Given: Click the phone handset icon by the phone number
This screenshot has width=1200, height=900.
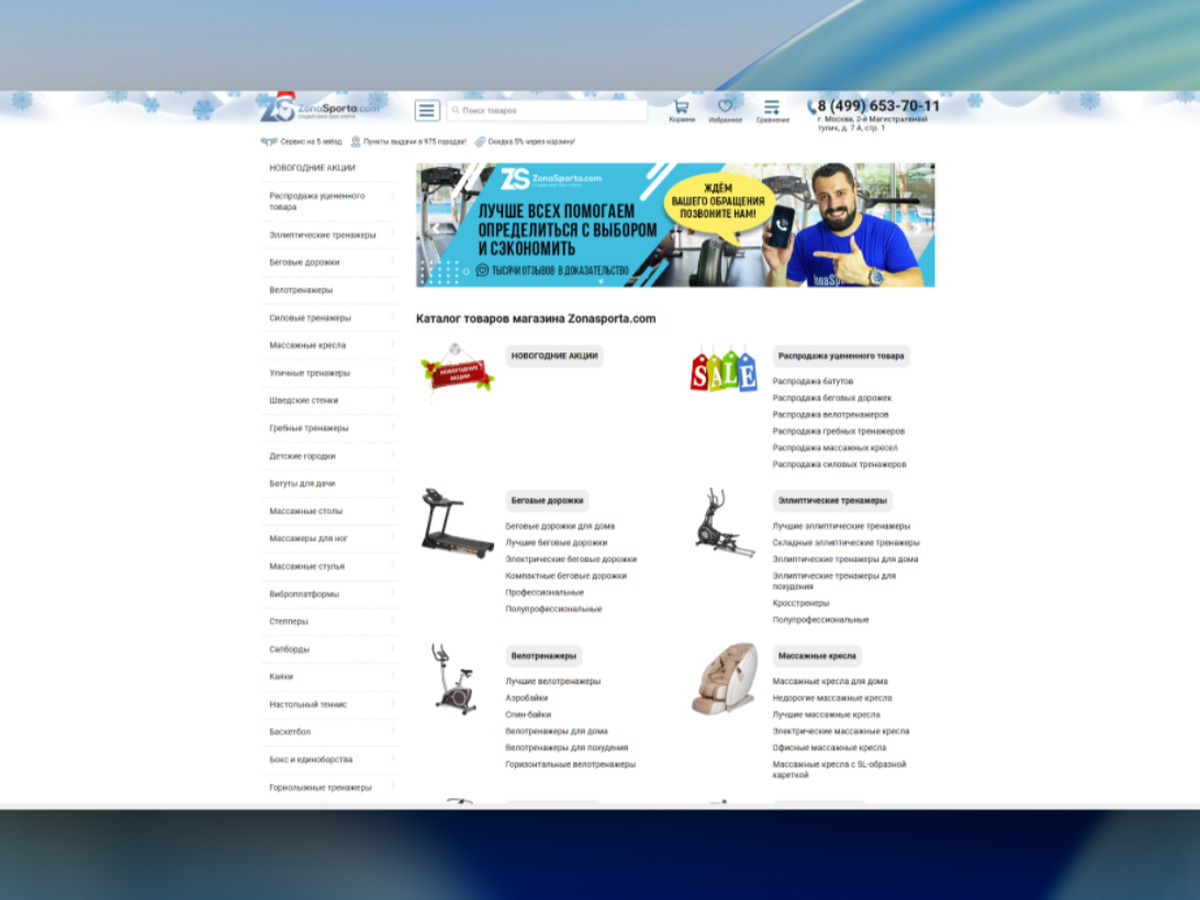Looking at the screenshot, I should tap(811, 107).
